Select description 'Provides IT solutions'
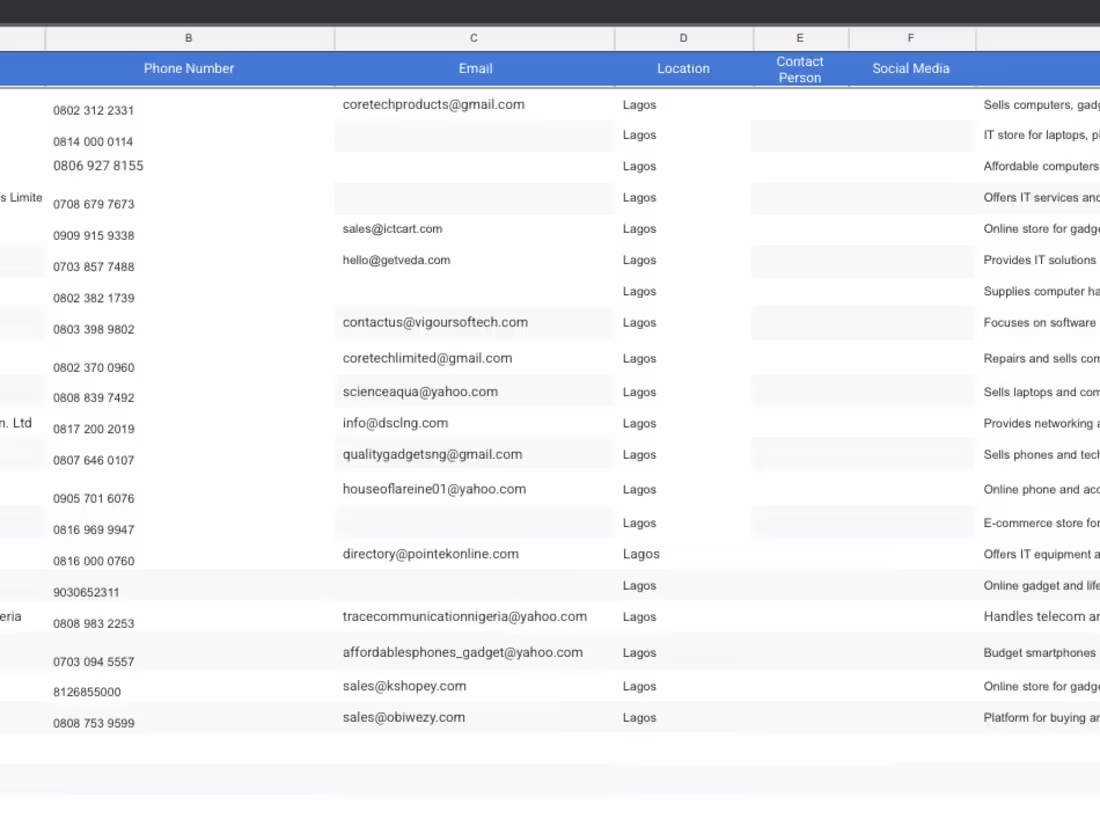Image resolution: width=1100 pixels, height=826 pixels. pyautogui.click(x=1040, y=260)
